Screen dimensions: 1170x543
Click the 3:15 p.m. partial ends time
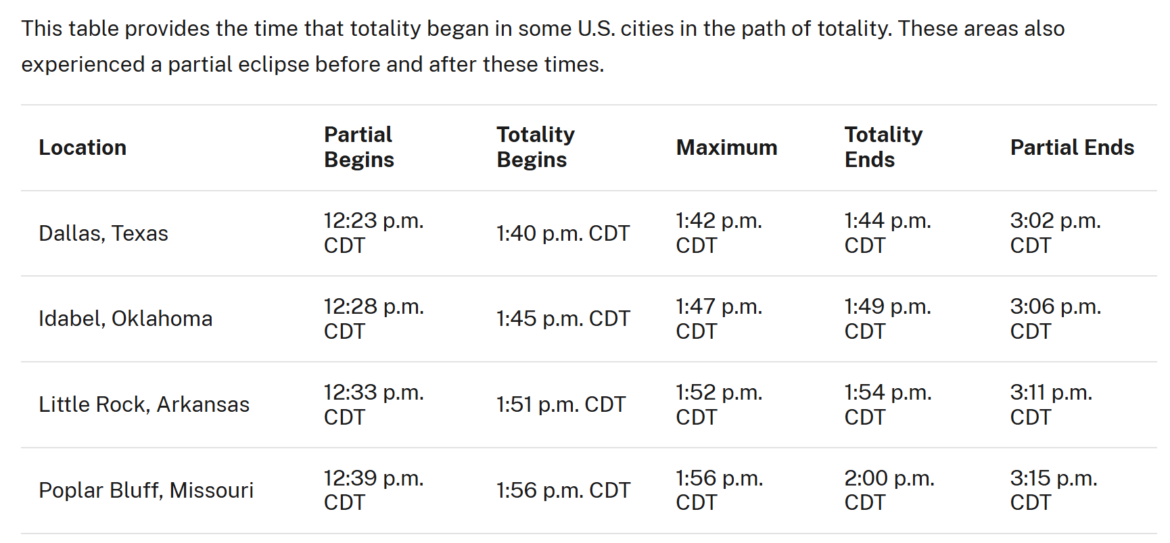(x=1053, y=491)
